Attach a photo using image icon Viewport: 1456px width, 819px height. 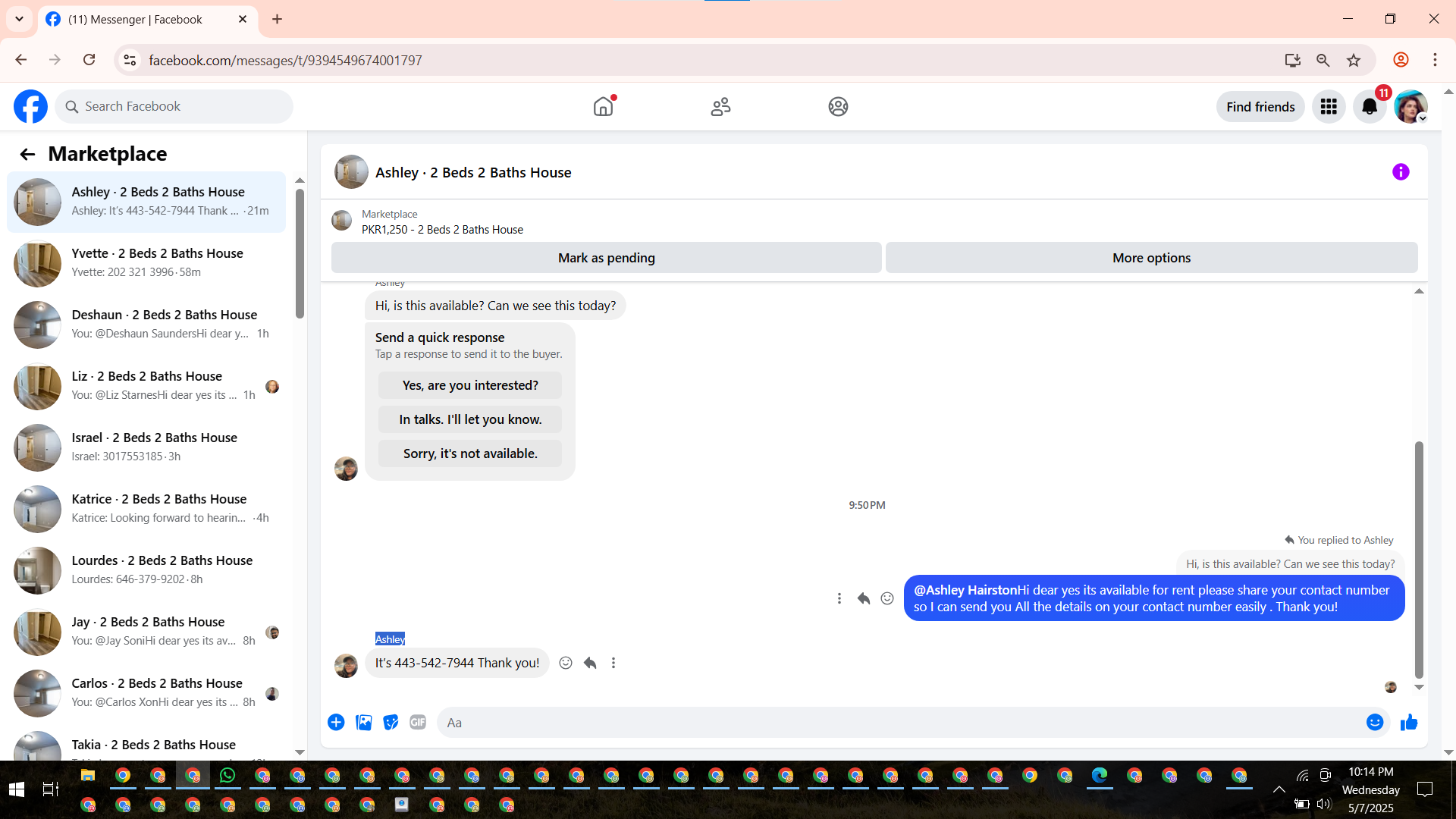pos(363,722)
